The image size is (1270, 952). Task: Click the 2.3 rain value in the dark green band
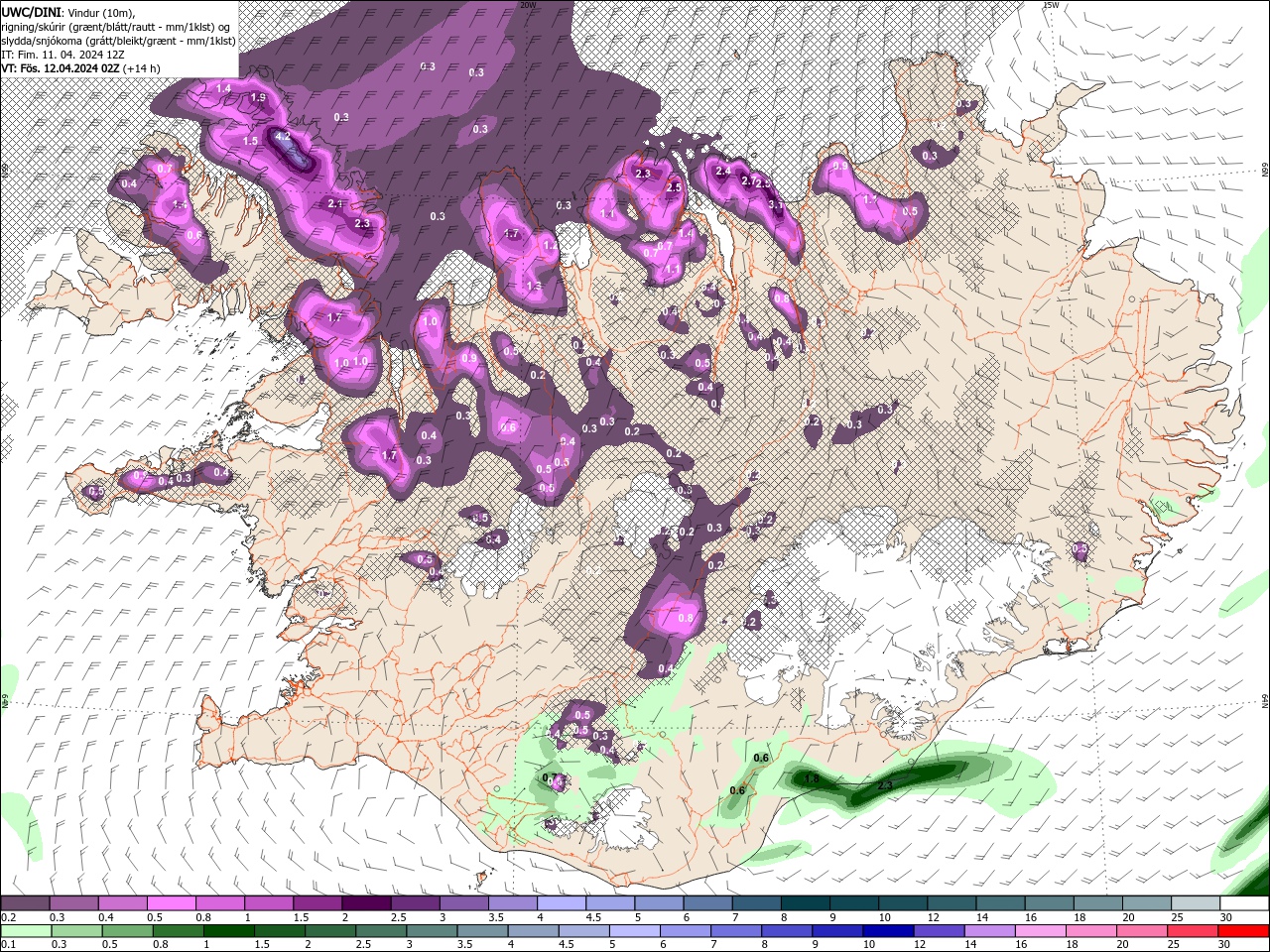(x=886, y=785)
